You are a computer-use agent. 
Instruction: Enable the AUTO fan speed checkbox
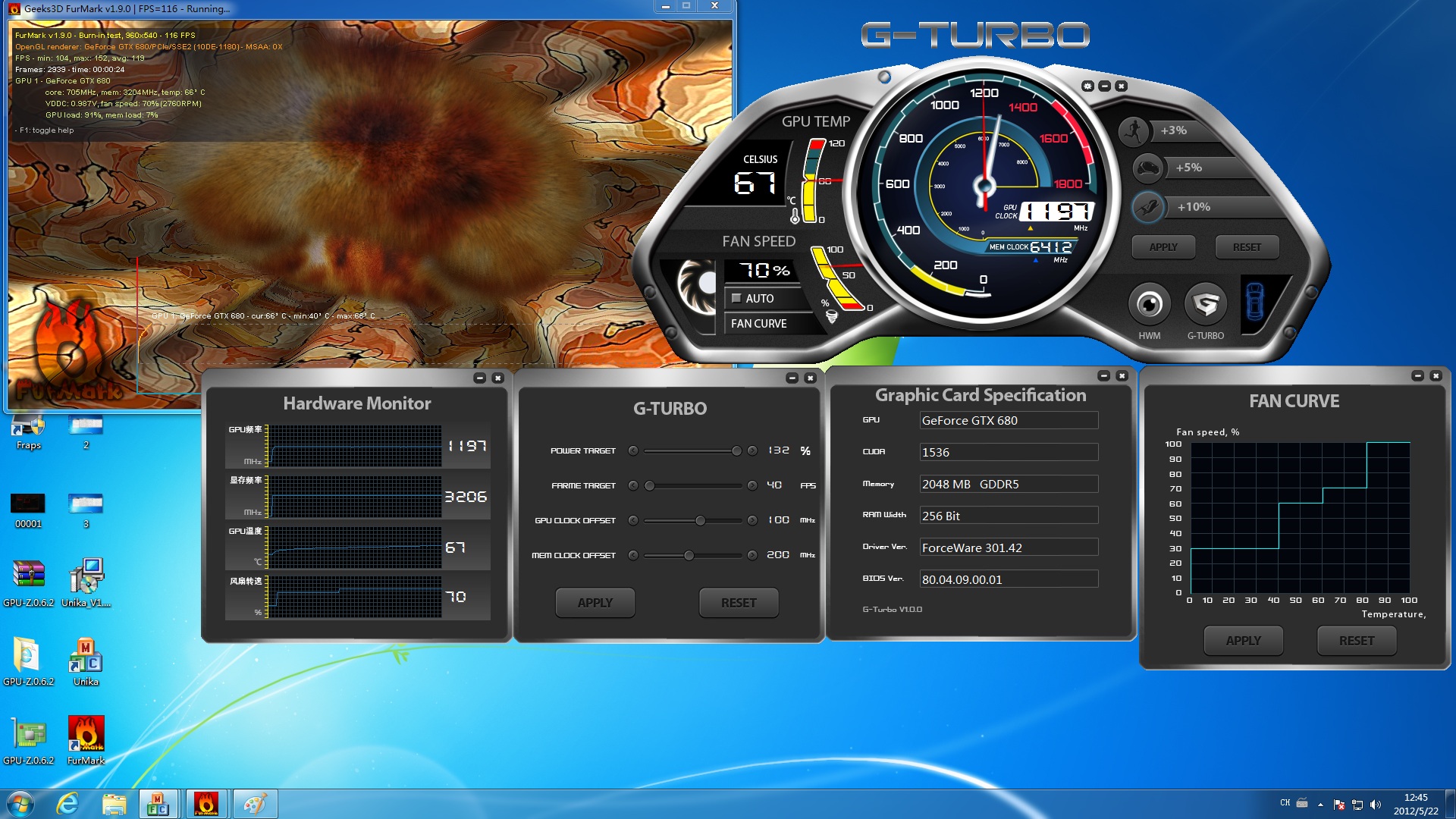click(736, 299)
